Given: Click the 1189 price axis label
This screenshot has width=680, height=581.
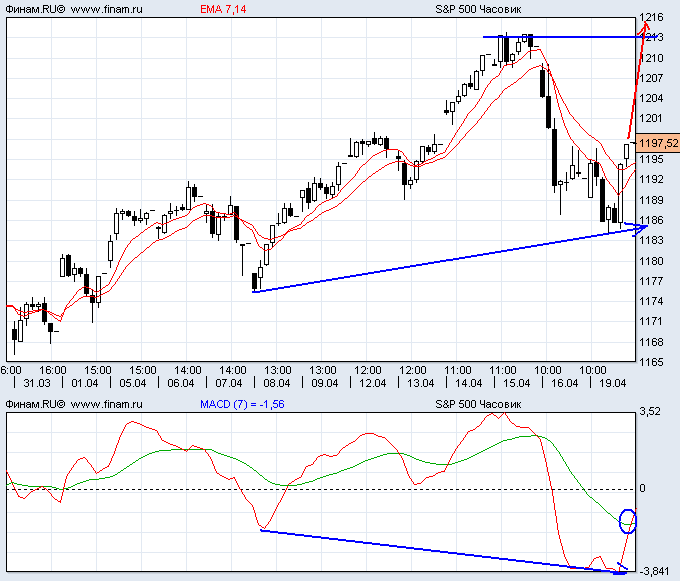Looking at the screenshot, I should click(x=651, y=200).
